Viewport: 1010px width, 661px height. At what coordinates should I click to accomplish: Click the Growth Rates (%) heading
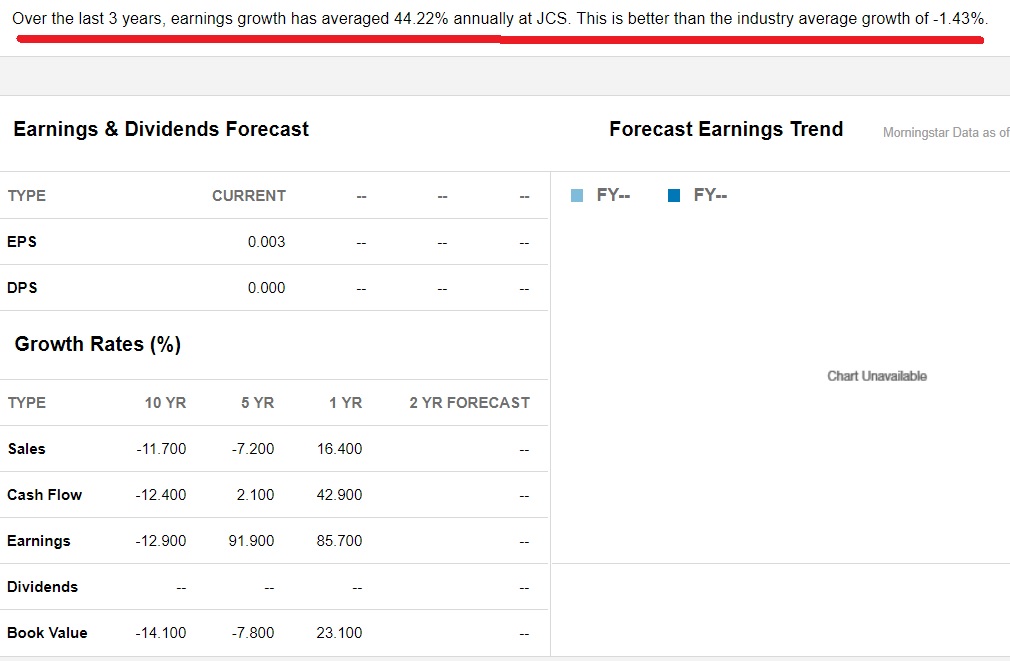(98, 344)
